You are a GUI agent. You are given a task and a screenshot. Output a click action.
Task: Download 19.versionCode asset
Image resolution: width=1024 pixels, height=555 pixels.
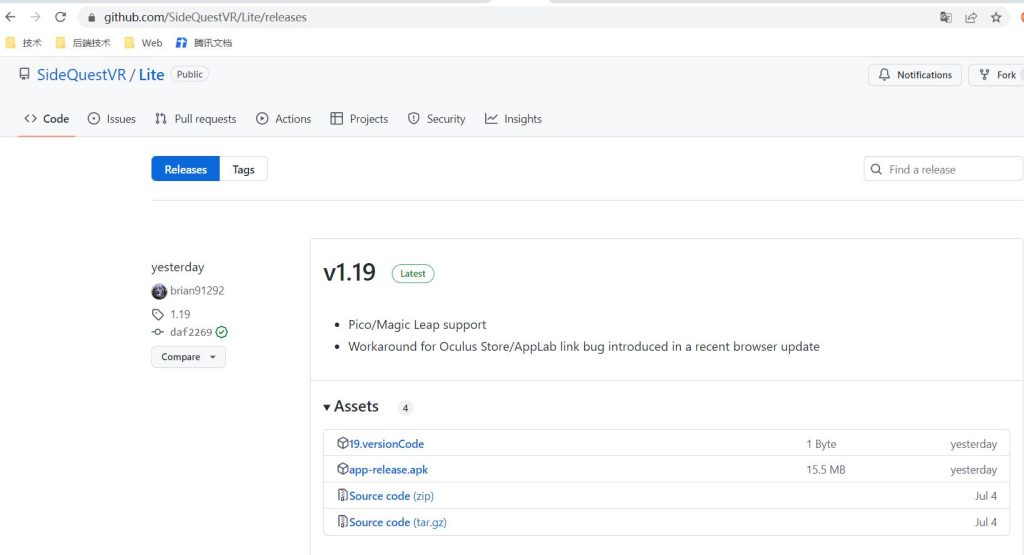[x=387, y=444]
